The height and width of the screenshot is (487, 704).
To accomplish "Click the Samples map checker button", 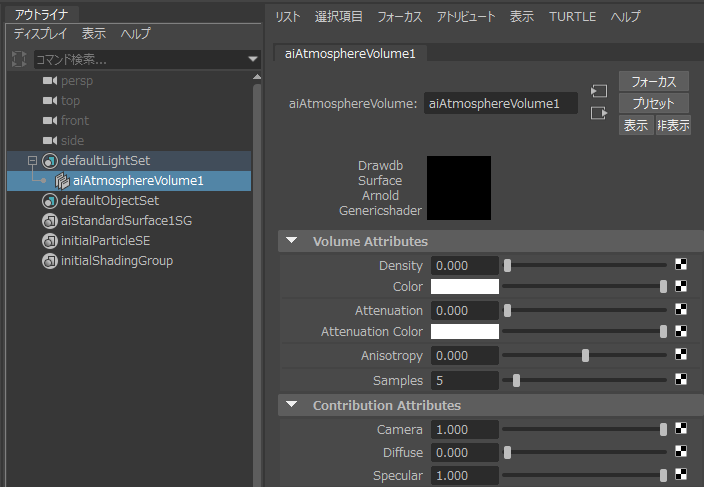I will pyautogui.click(x=681, y=379).
